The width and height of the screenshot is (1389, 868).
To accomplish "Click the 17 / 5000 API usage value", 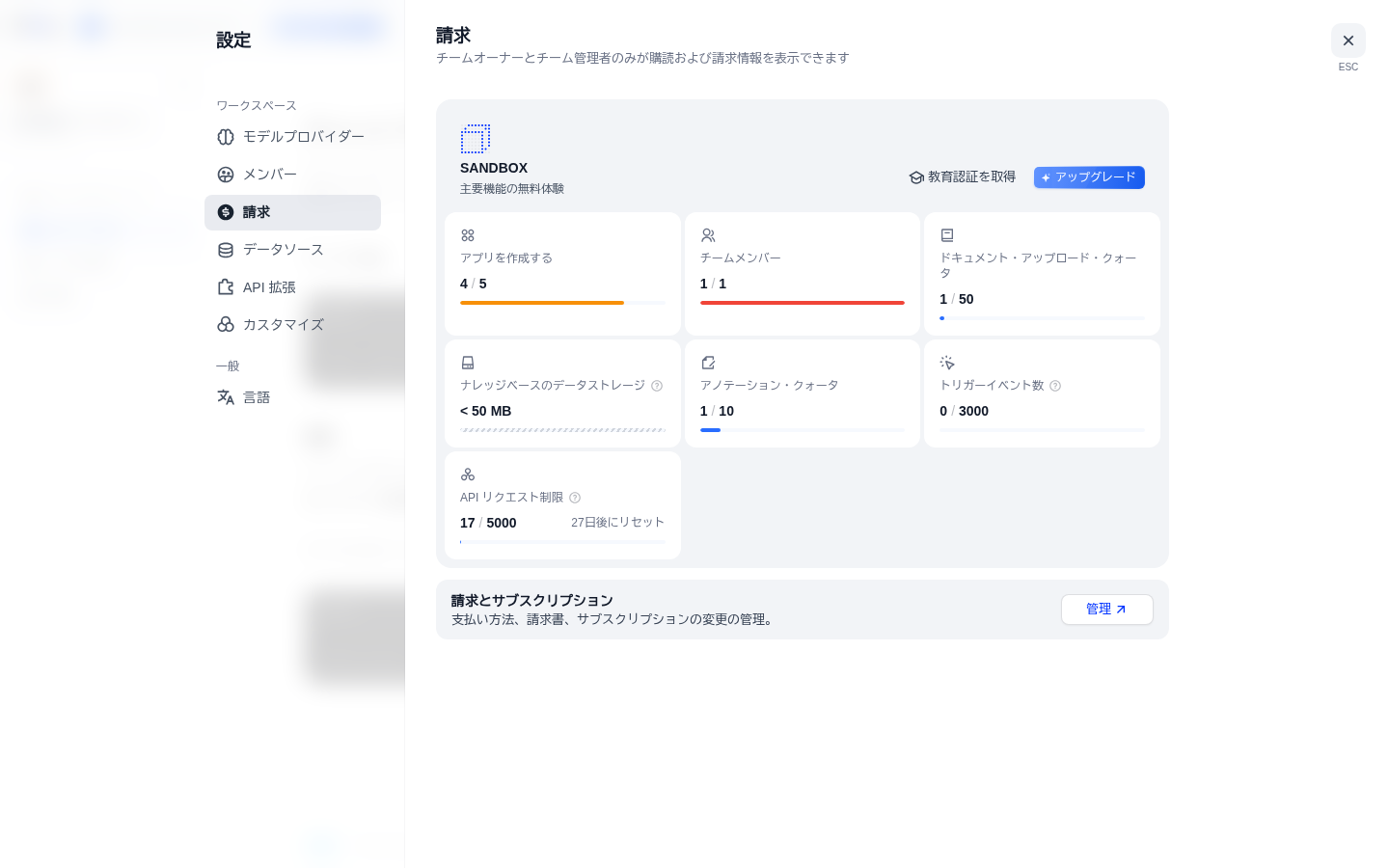I will tap(488, 523).
